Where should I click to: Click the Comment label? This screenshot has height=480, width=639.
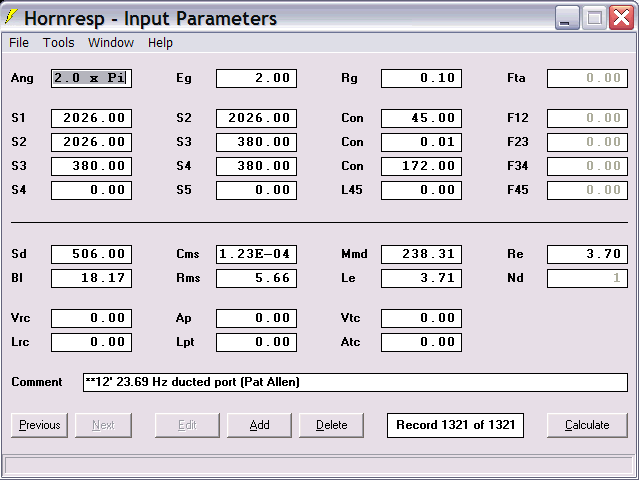[x=37, y=382]
